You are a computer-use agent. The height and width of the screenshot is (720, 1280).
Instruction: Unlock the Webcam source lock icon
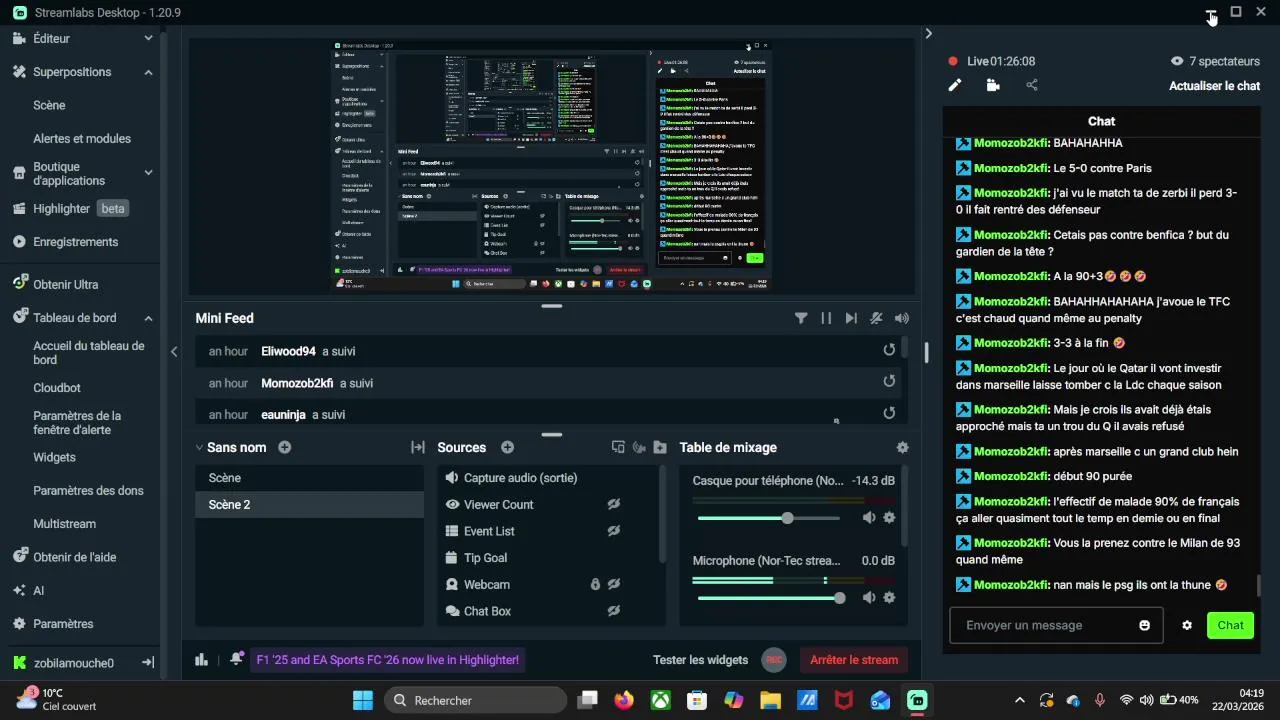(x=595, y=584)
